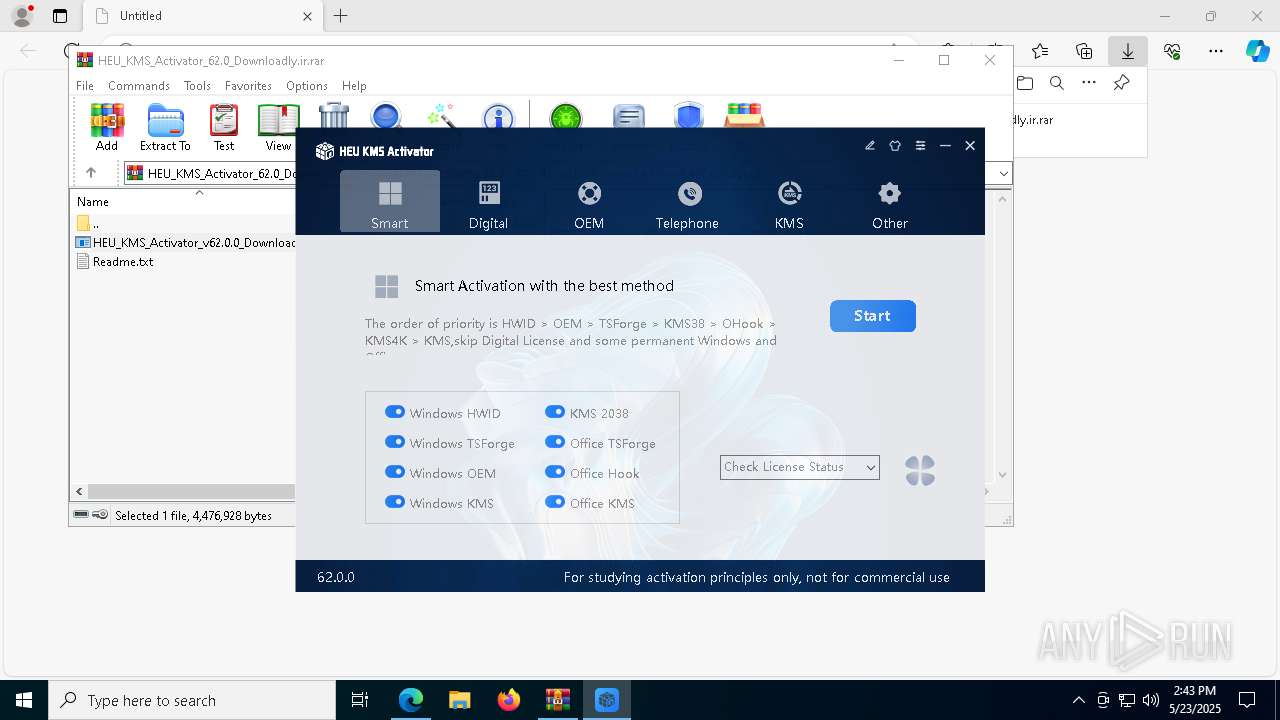The image size is (1280, 720).
Task: Select the parent folder '..' row
Action: [x=88, y=223]
